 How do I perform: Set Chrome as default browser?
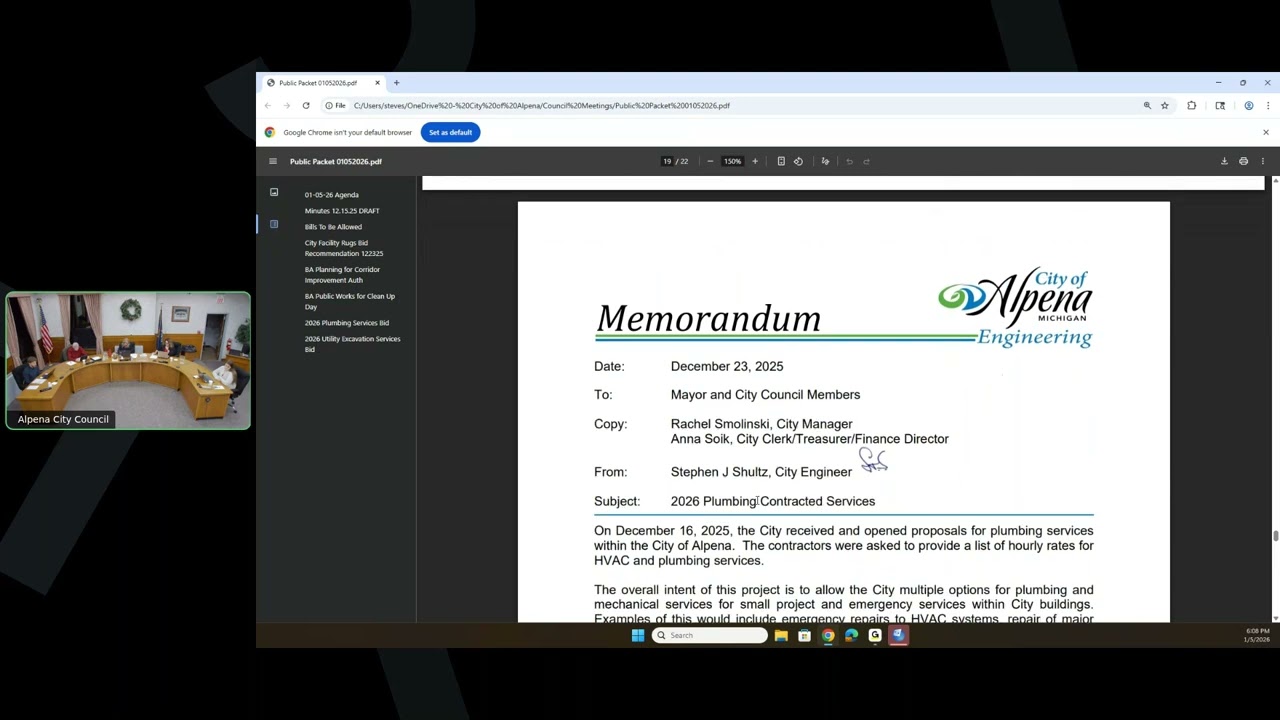click(x=450, y=132)
